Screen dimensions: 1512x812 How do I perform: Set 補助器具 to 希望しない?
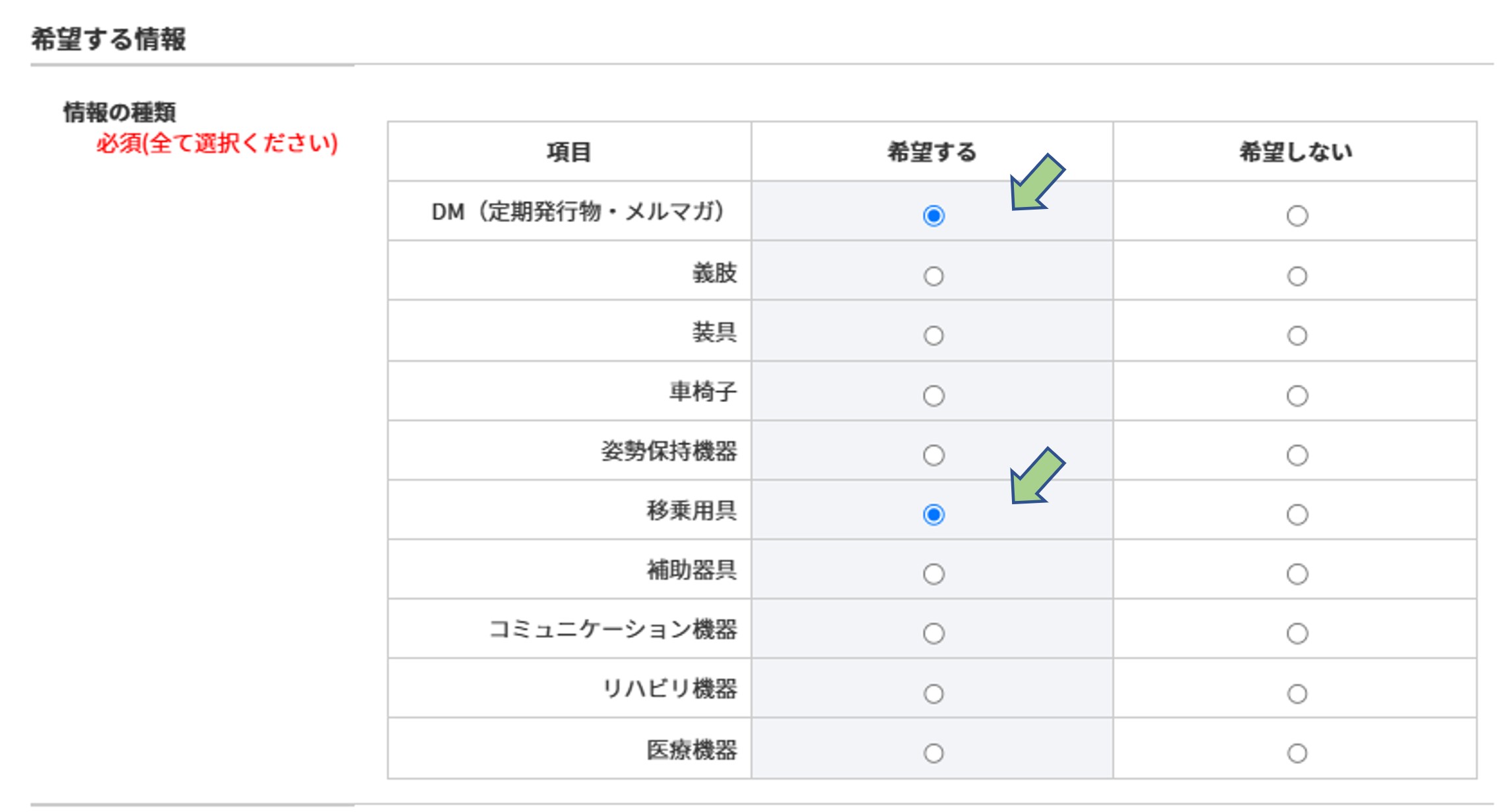point(1297,574)
